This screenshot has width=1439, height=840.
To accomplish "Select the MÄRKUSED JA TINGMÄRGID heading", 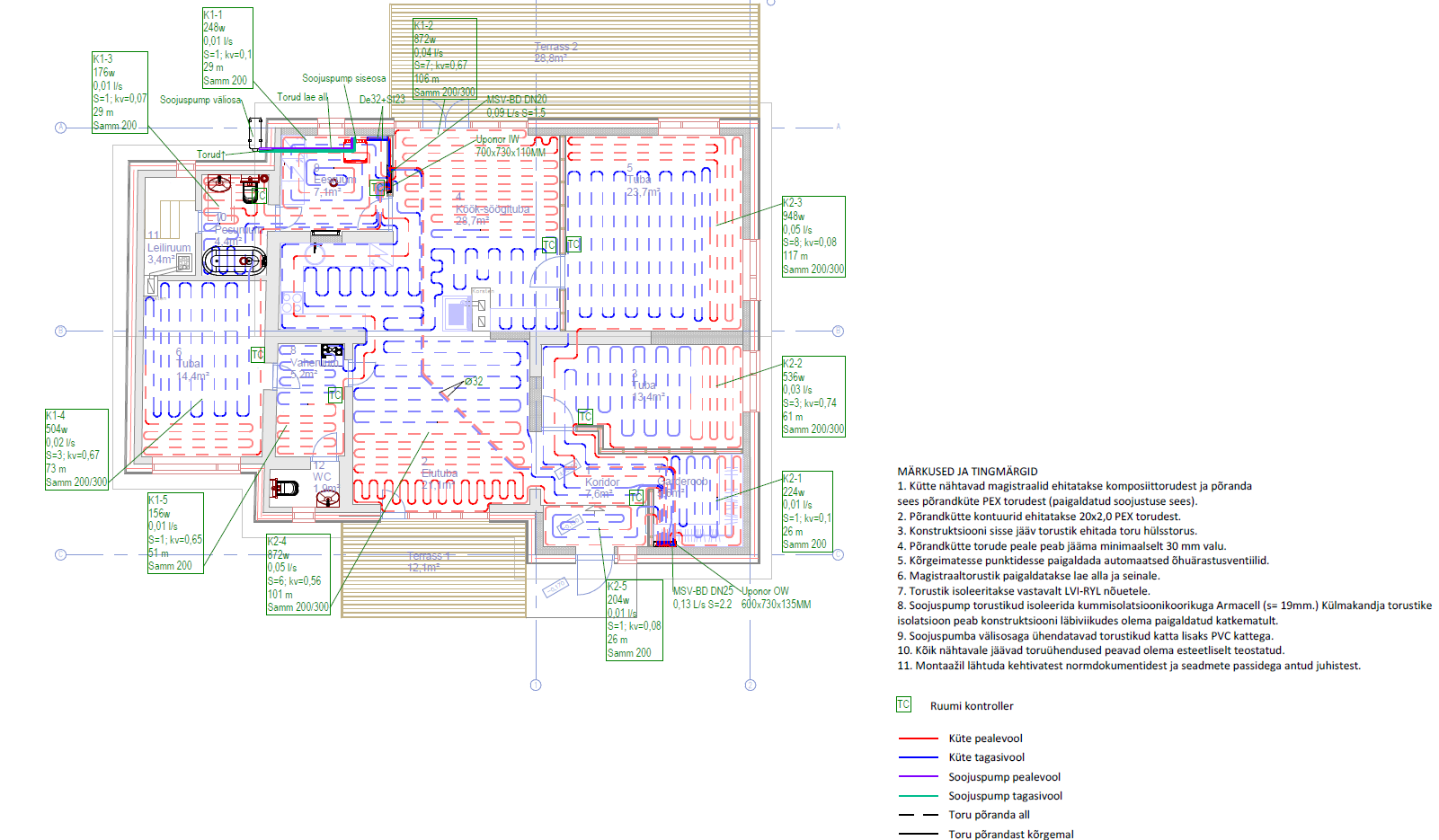I will click(967, 471).
